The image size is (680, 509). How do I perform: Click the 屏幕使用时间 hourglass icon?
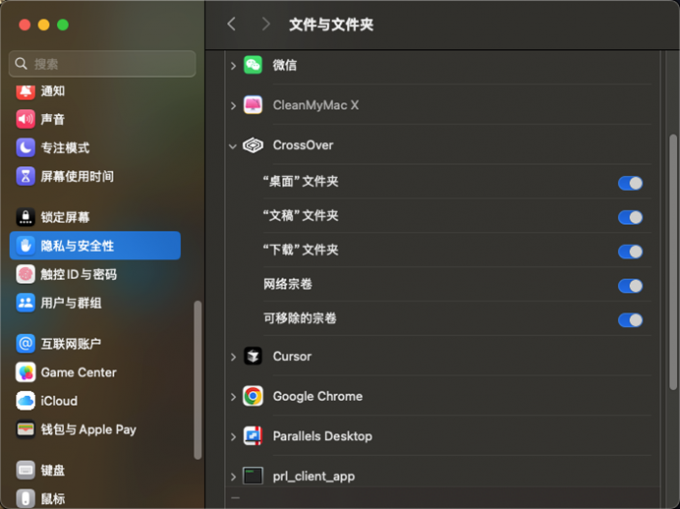pyautogui.click(x=26, y=176)
